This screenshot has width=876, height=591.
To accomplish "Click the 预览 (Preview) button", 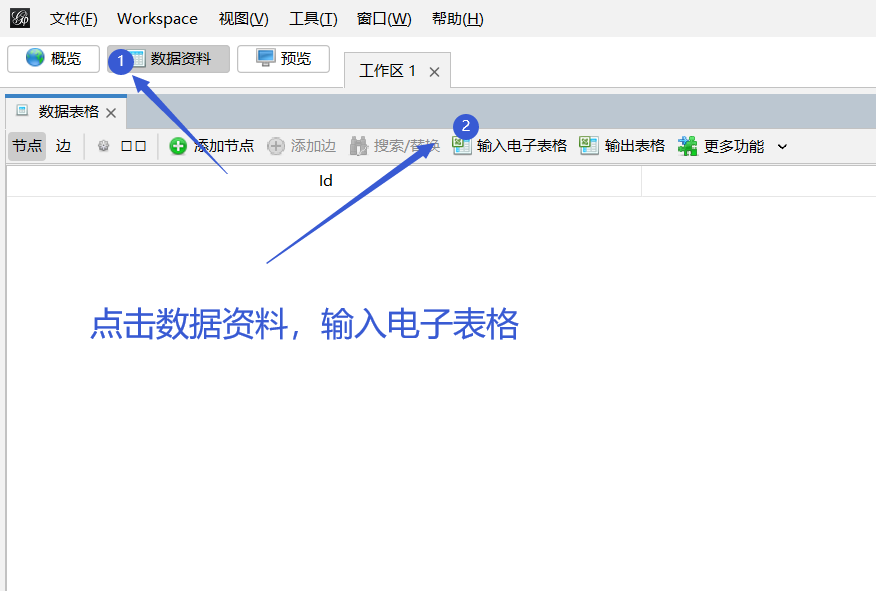I will (x=283, y=58).
